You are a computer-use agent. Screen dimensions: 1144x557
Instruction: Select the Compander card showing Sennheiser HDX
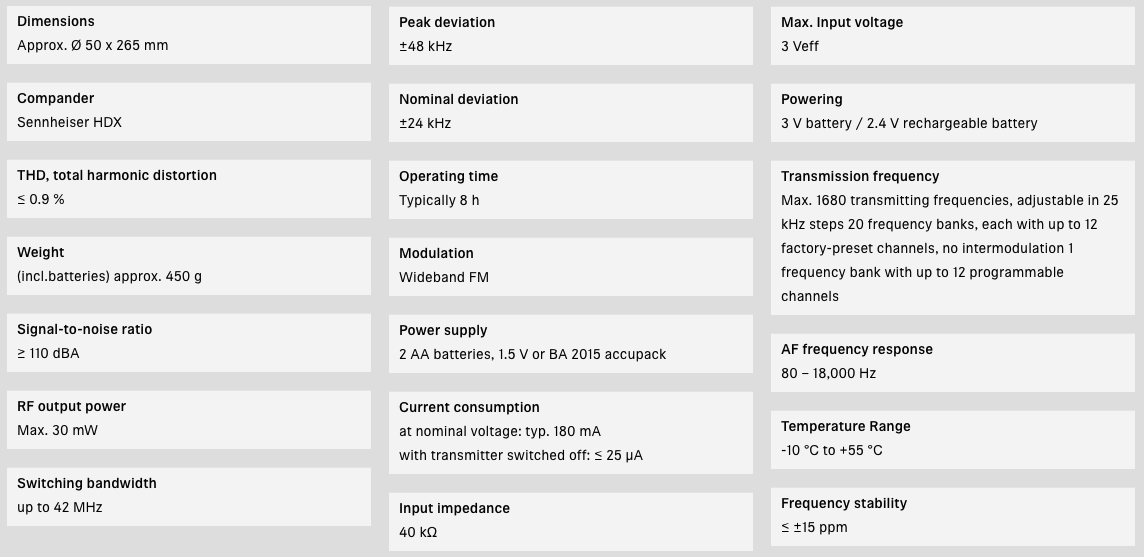tap(189, 111)
